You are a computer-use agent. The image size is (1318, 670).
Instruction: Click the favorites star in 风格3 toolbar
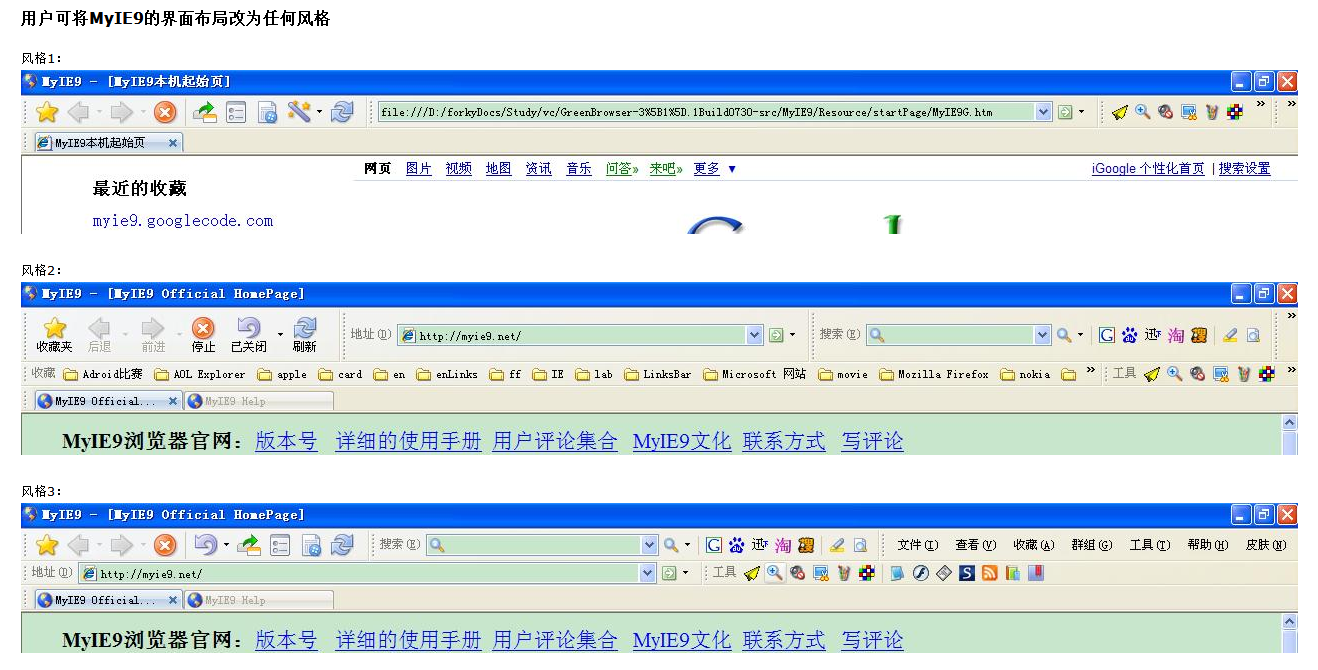[x=47, y=545]
